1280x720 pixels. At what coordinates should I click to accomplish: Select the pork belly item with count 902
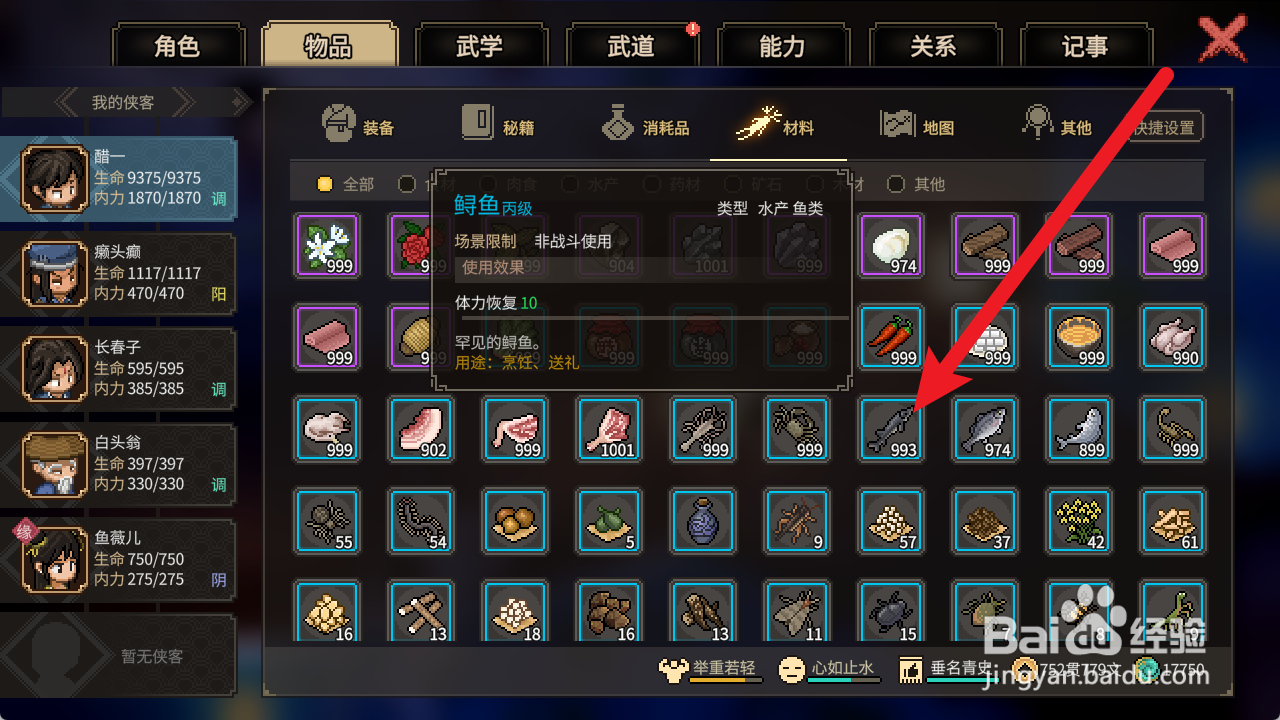tap(421, 429)
